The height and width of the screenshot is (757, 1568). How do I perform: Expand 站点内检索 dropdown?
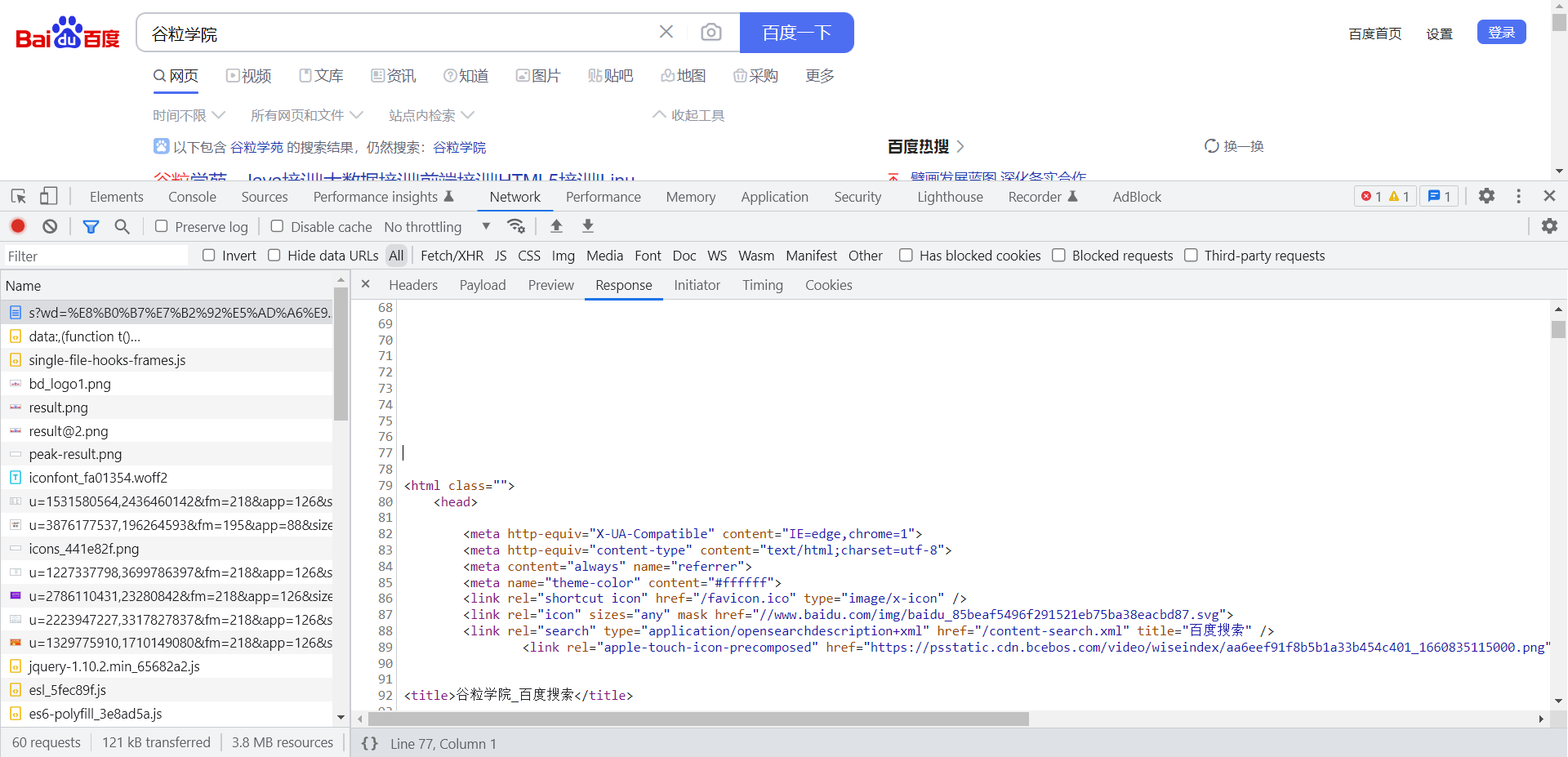[431, 115]
